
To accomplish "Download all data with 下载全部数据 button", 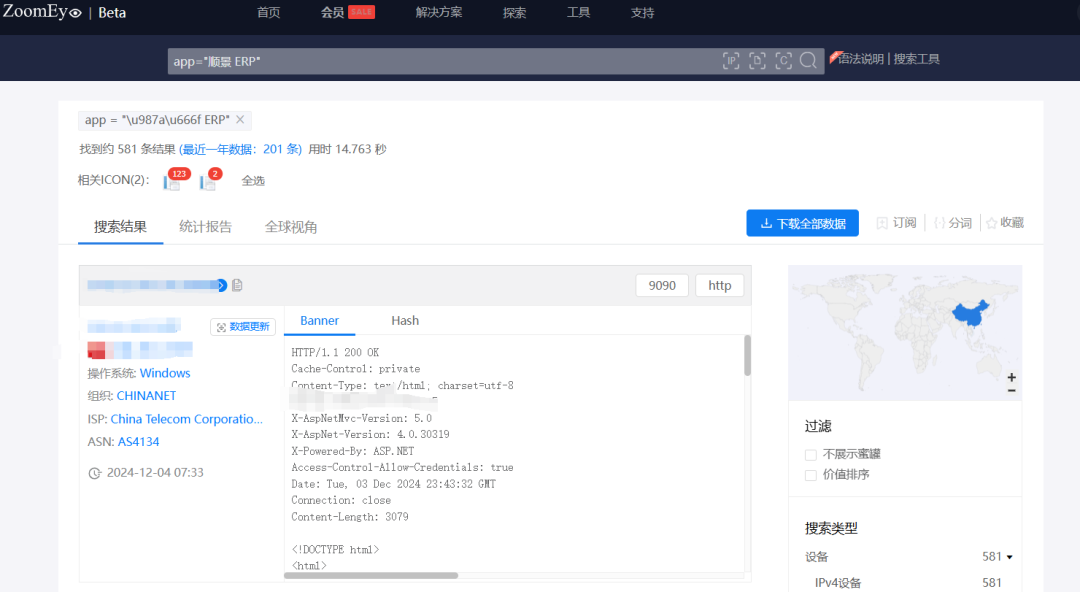I will pyautogui.click(x=802, y=223).
